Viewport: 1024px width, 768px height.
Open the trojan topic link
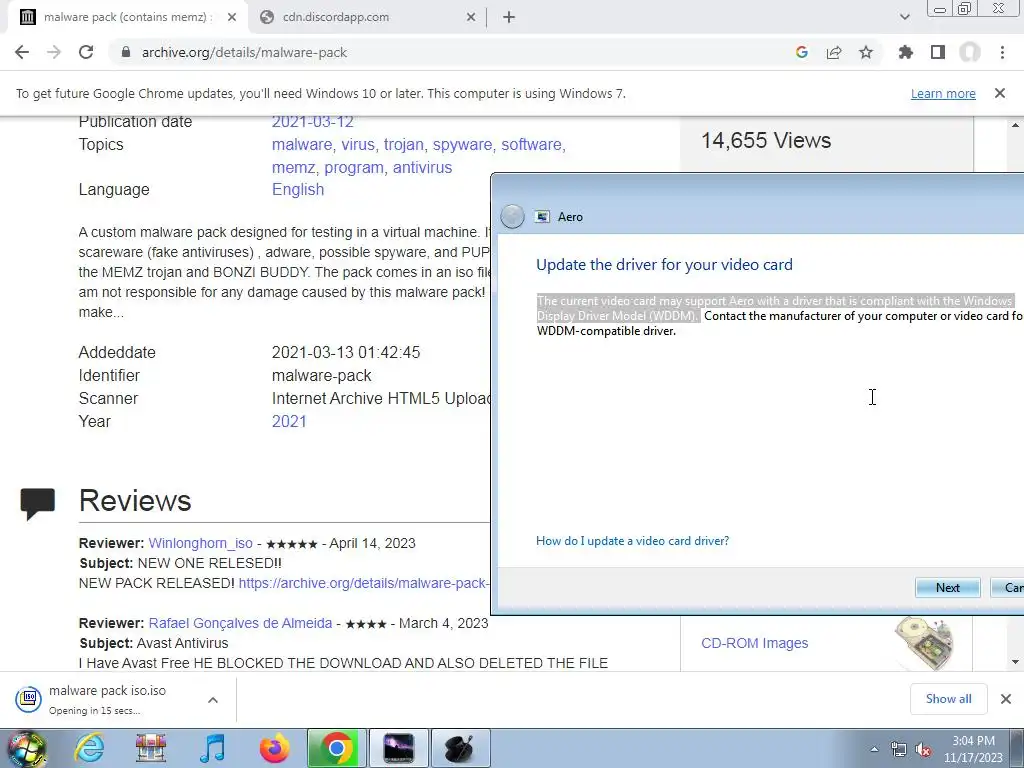pos(404,144)
